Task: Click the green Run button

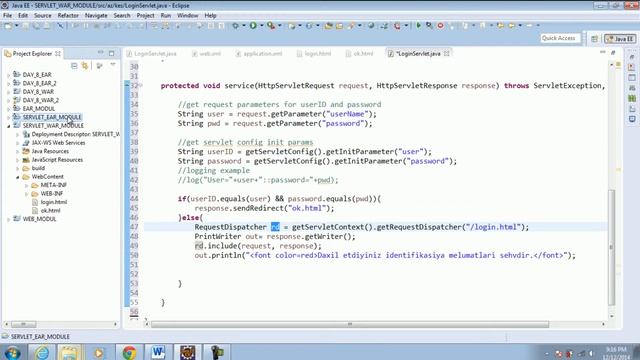Action: tap(253, 26)
